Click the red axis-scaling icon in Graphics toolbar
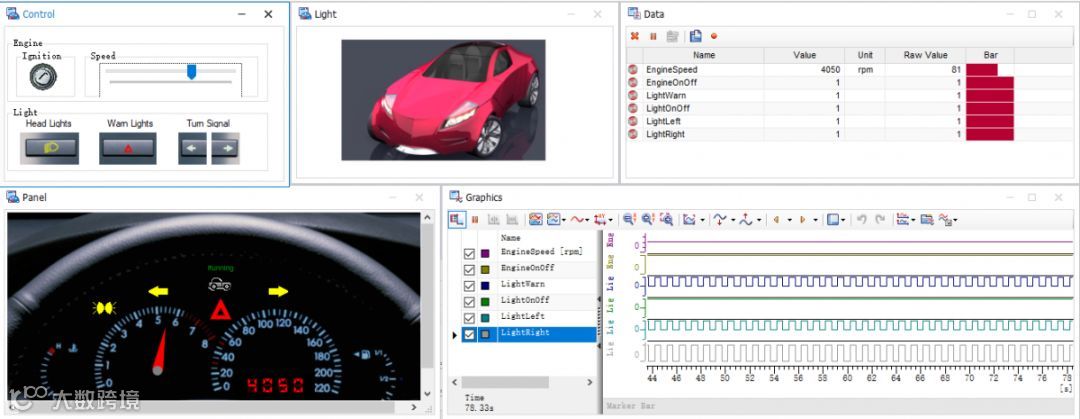Image resolution: width=1080 pixels, height=419 pixels. pos(600,220)
